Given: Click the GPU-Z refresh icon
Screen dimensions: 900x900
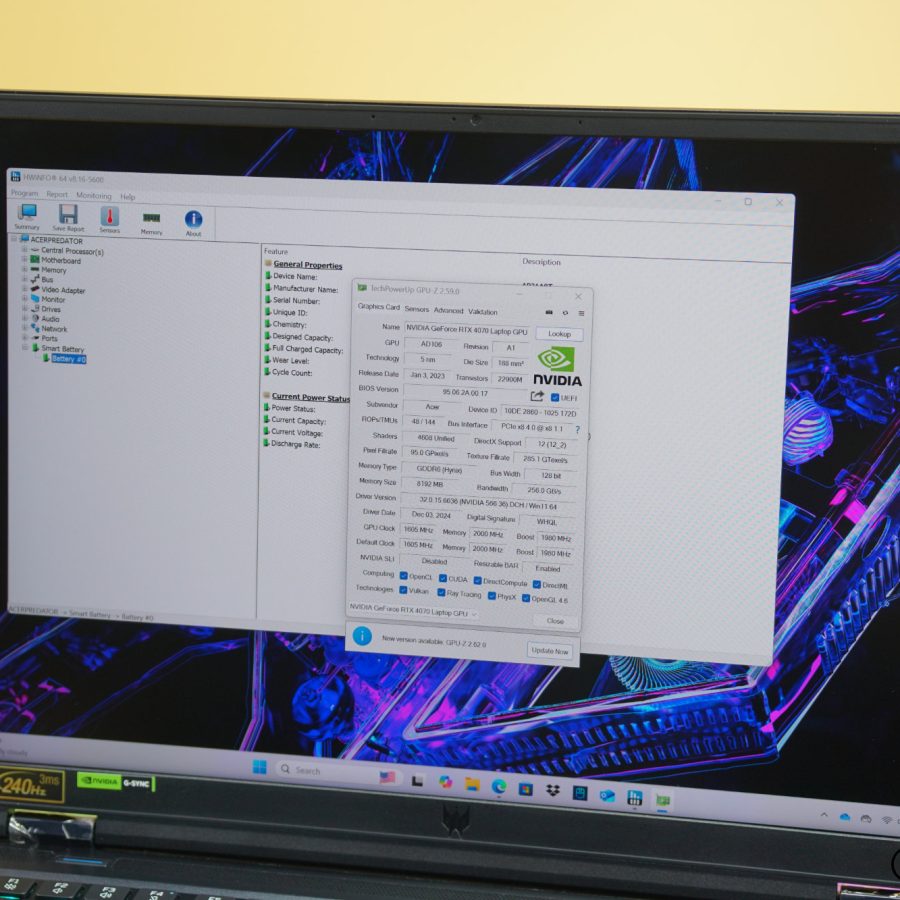Looking at the screenshot, I should point(565,313).
